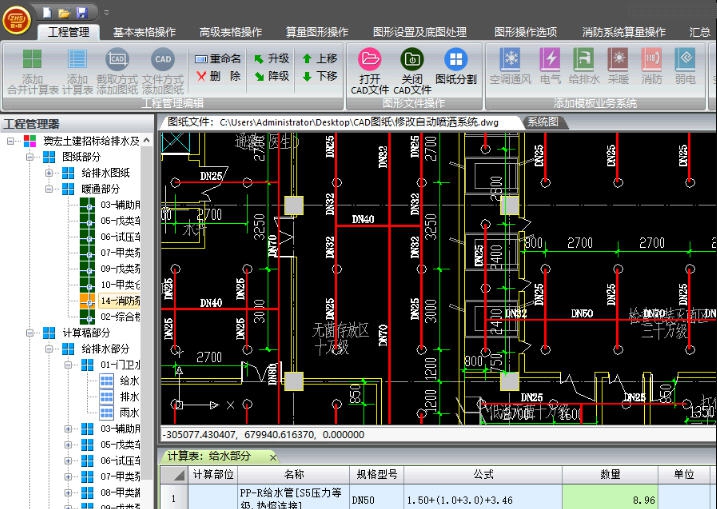Switch to the 算量图形操作 ribbon tab

pos(316,32)
